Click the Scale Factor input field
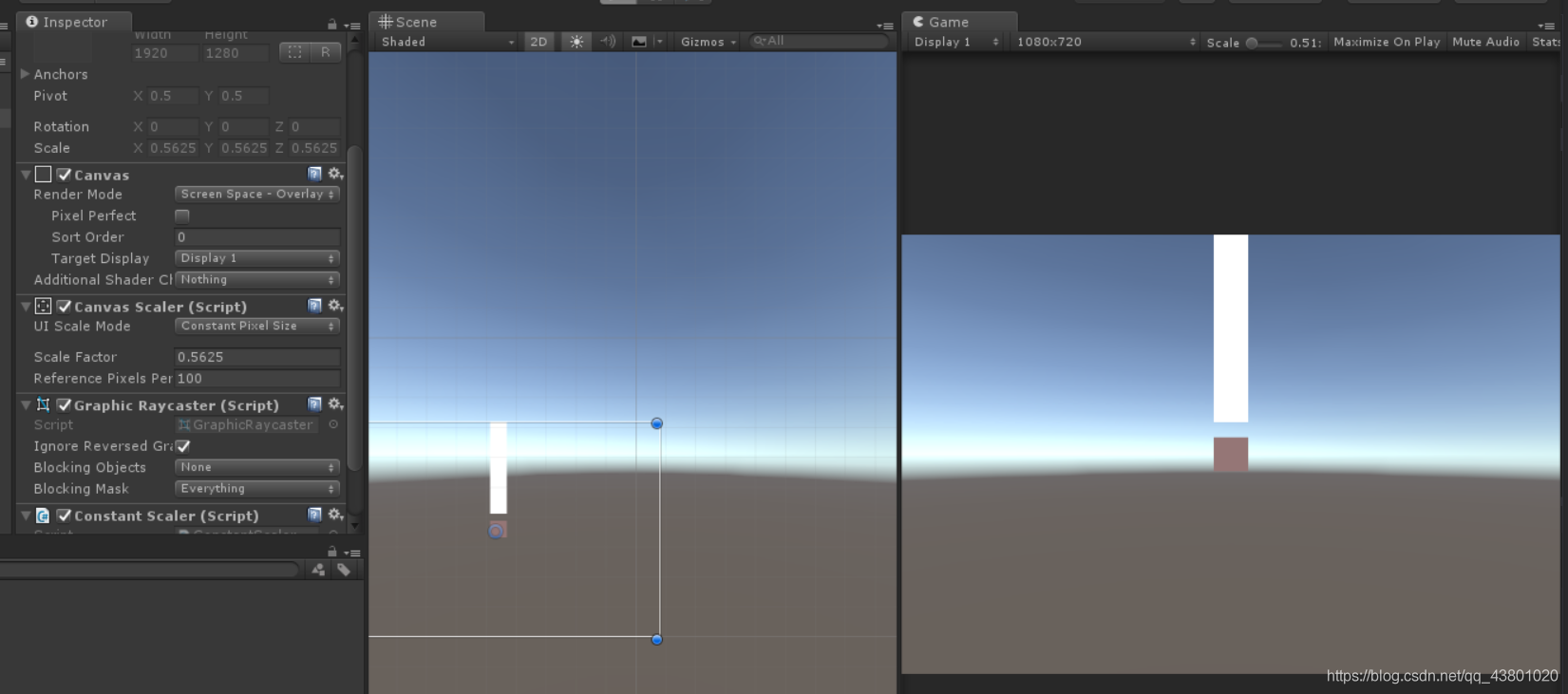Viewport: 1568px width, 694px height. [x=257, y=357]
